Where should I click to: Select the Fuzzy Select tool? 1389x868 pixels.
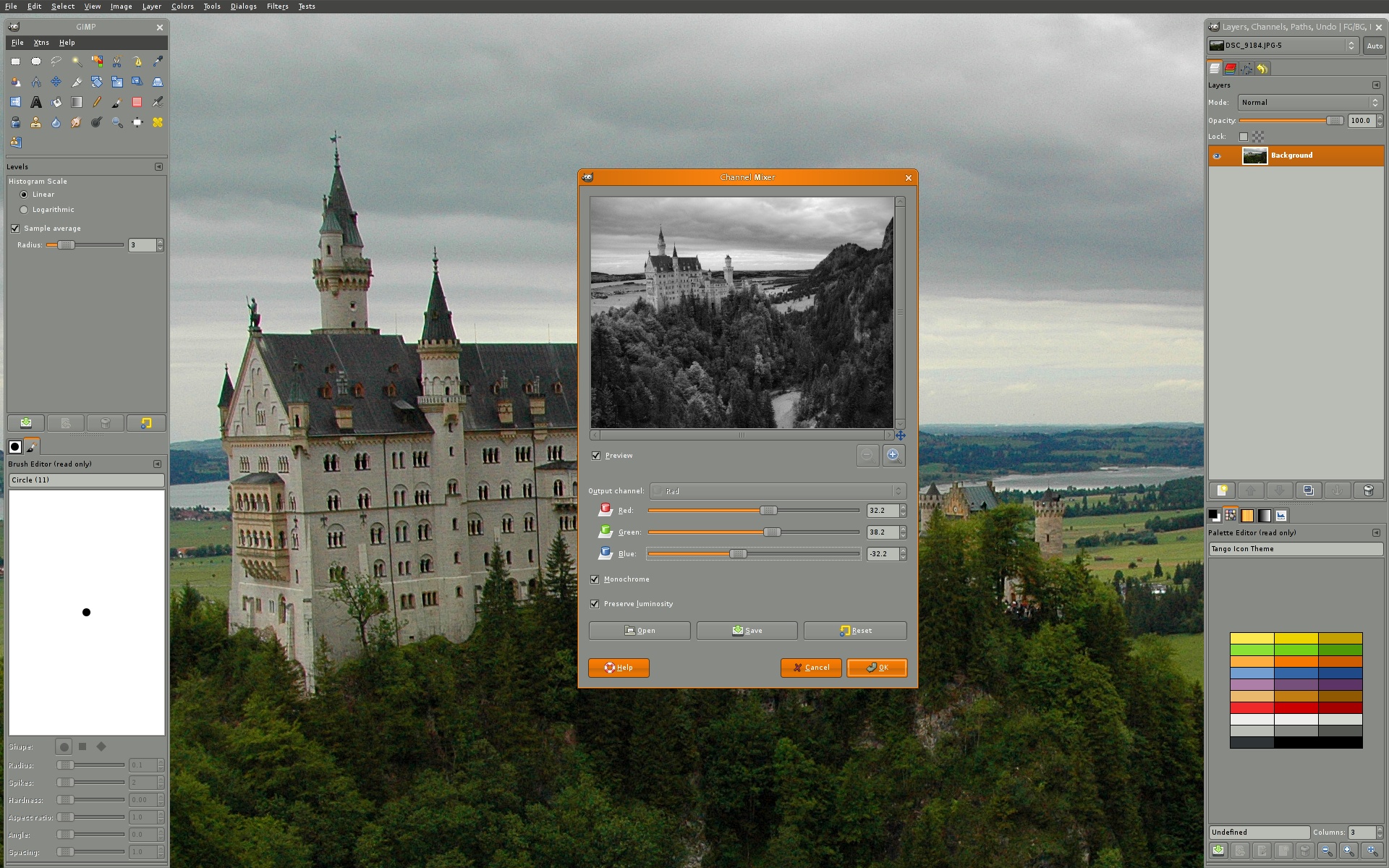click(77, 62)
